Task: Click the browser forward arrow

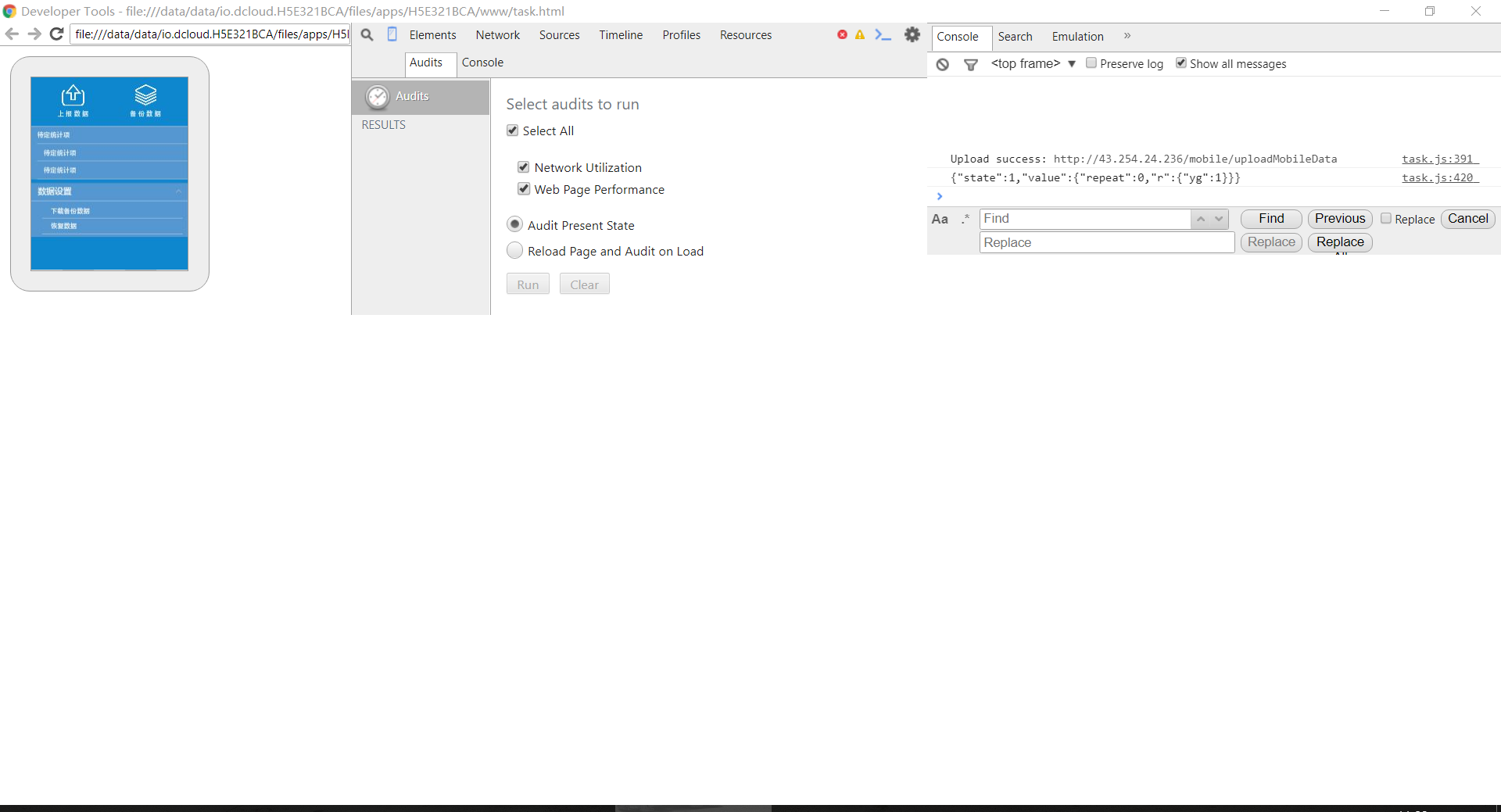Action: [x=34, y=34]
